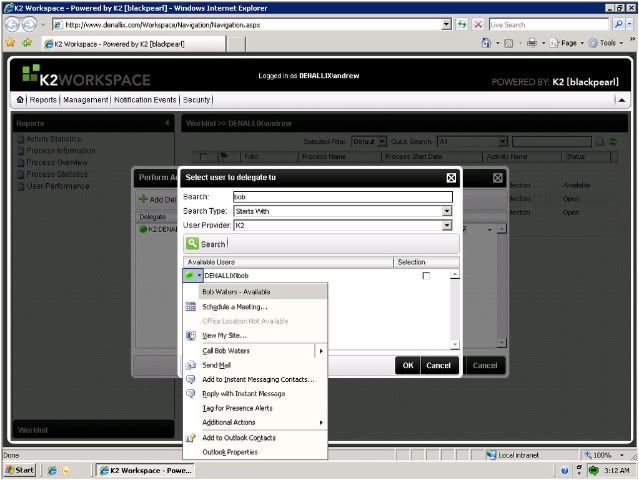Screen dimensions: 639x480
Task: Click the K2 Workspace home icon
Action: tap(20, 100)
